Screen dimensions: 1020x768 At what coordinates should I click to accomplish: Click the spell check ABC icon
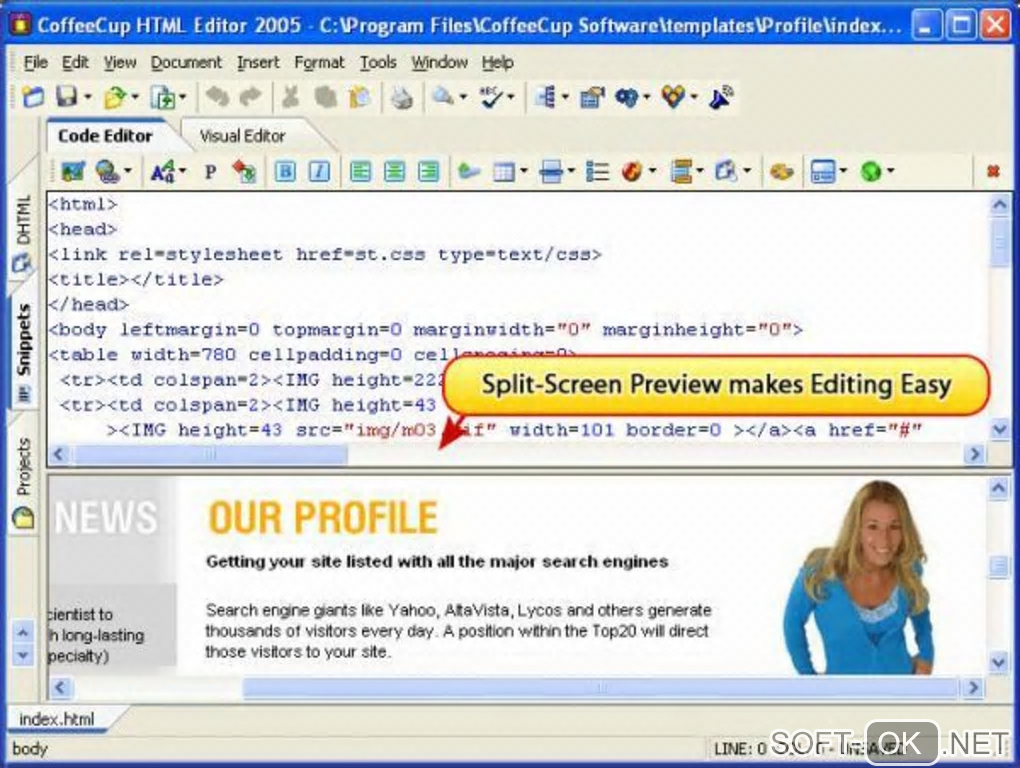pyautogui.click(x=490, y=98)
